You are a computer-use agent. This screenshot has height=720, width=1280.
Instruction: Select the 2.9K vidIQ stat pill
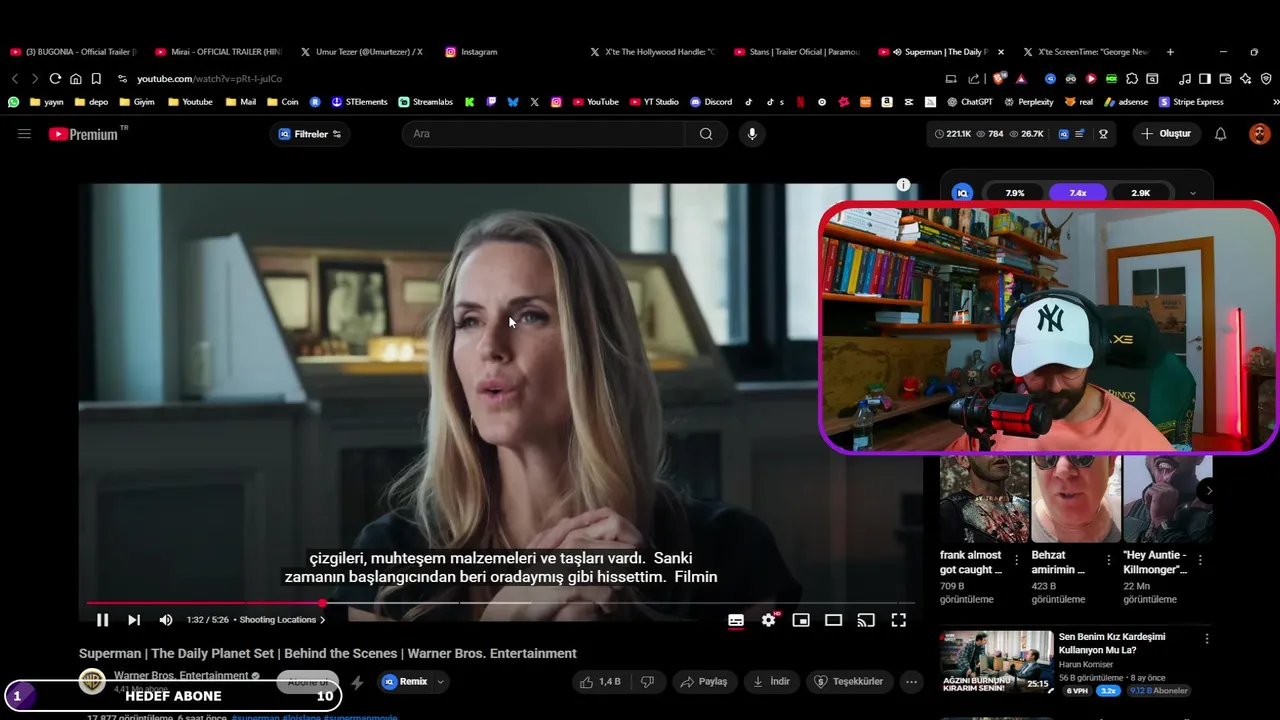point(1141,193)
